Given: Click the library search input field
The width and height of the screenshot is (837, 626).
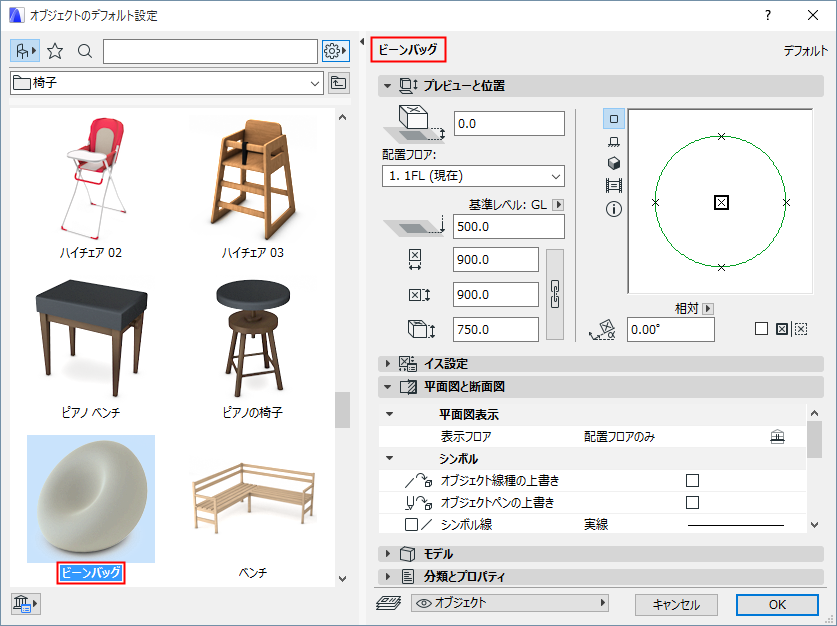Looking at the screenshot, I should click(x=210, y=51).
